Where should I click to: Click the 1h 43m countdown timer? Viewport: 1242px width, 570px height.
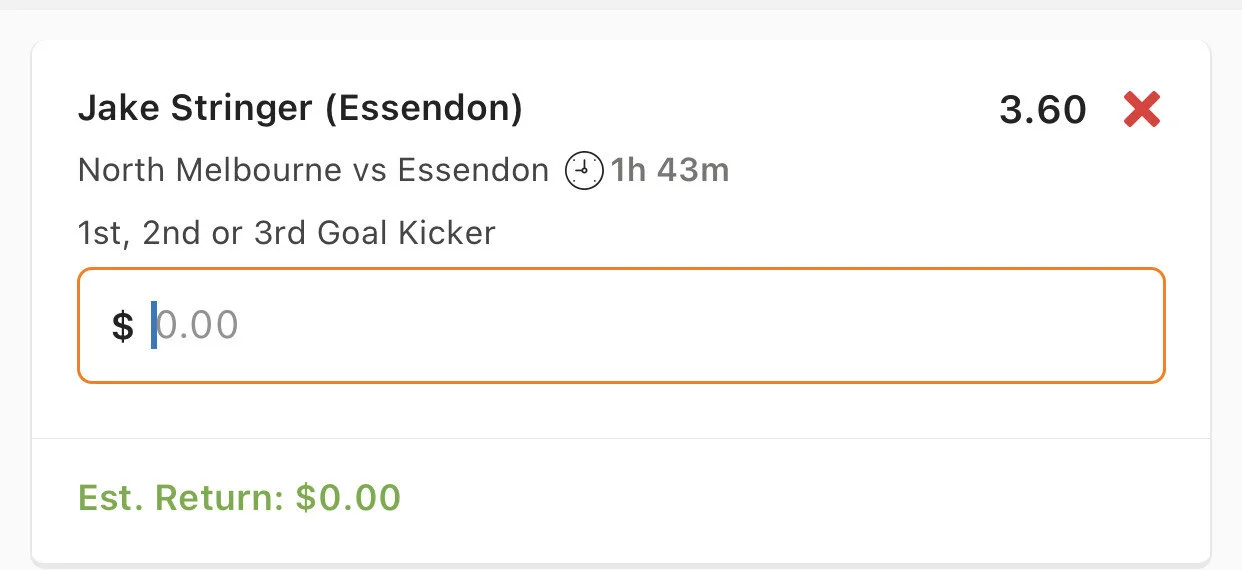tap(670, 171)
